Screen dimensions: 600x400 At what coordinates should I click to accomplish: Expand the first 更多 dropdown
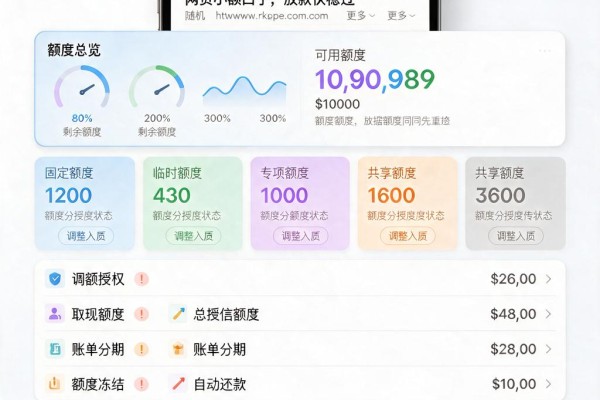coord(360,16)
